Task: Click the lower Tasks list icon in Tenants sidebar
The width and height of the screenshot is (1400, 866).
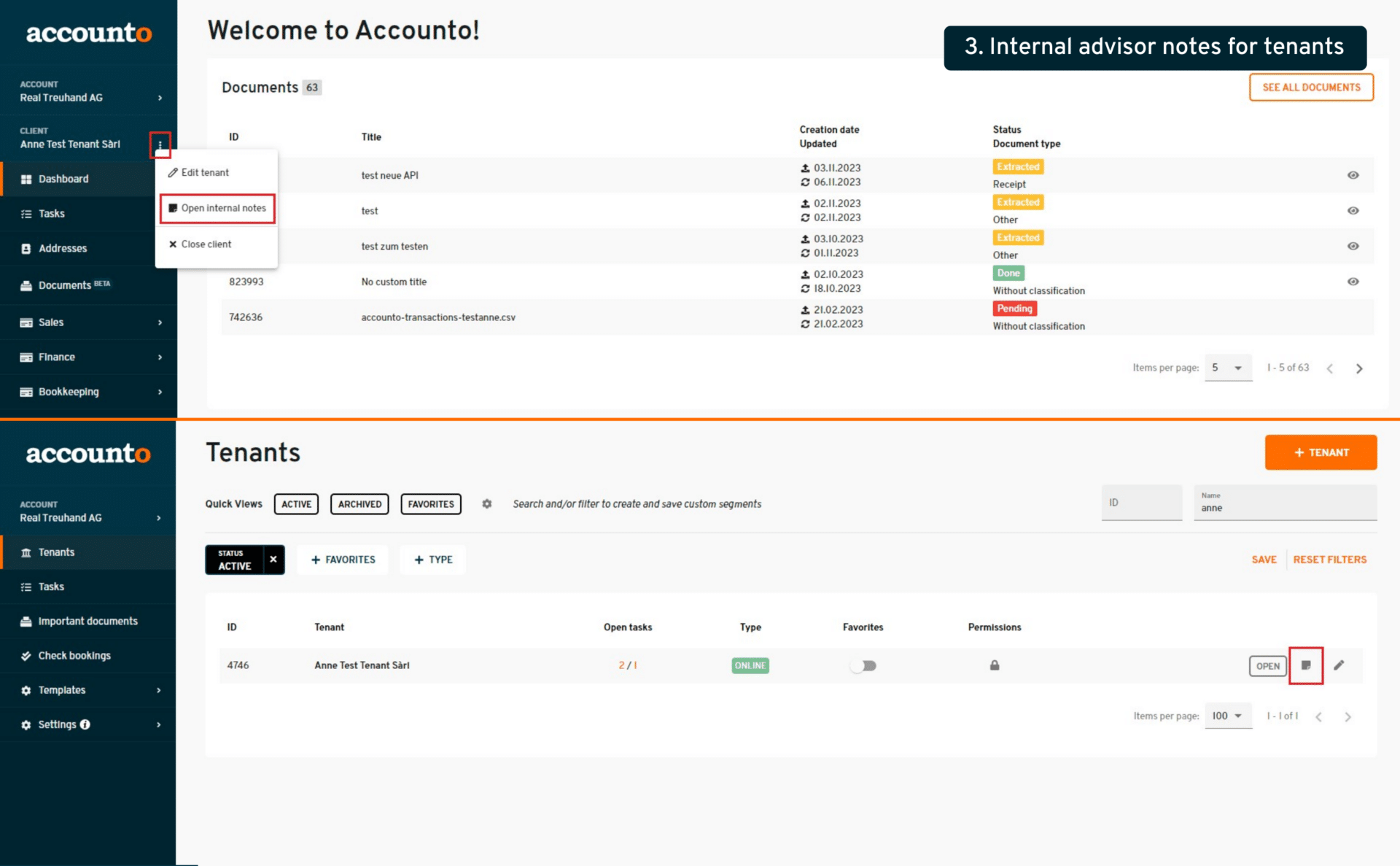Action: pyautogui.click(x=26, y=587)
